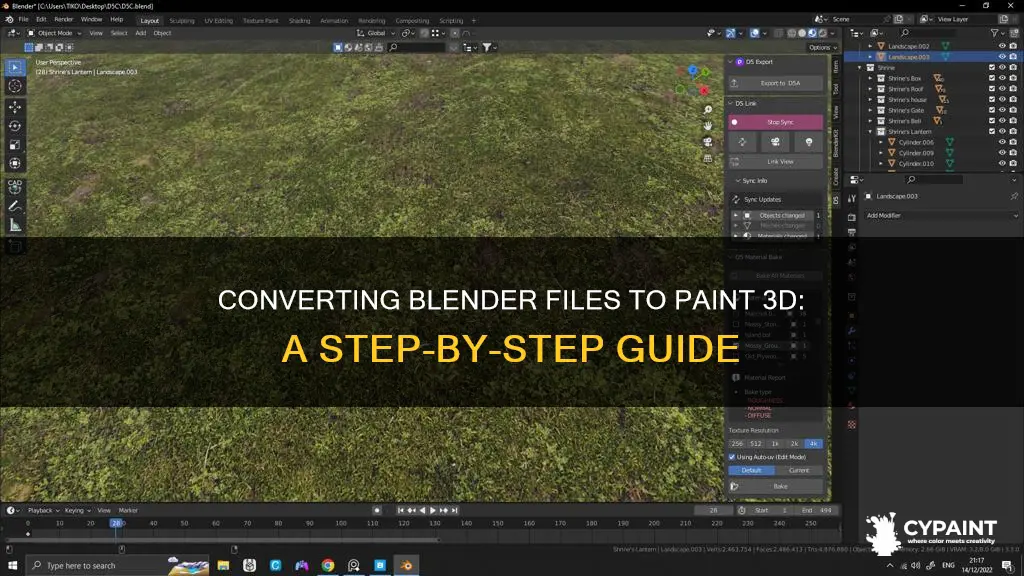Open the Global transform orientation dropdown
This screenshot has height=576, width=1024.
[376, 33]
